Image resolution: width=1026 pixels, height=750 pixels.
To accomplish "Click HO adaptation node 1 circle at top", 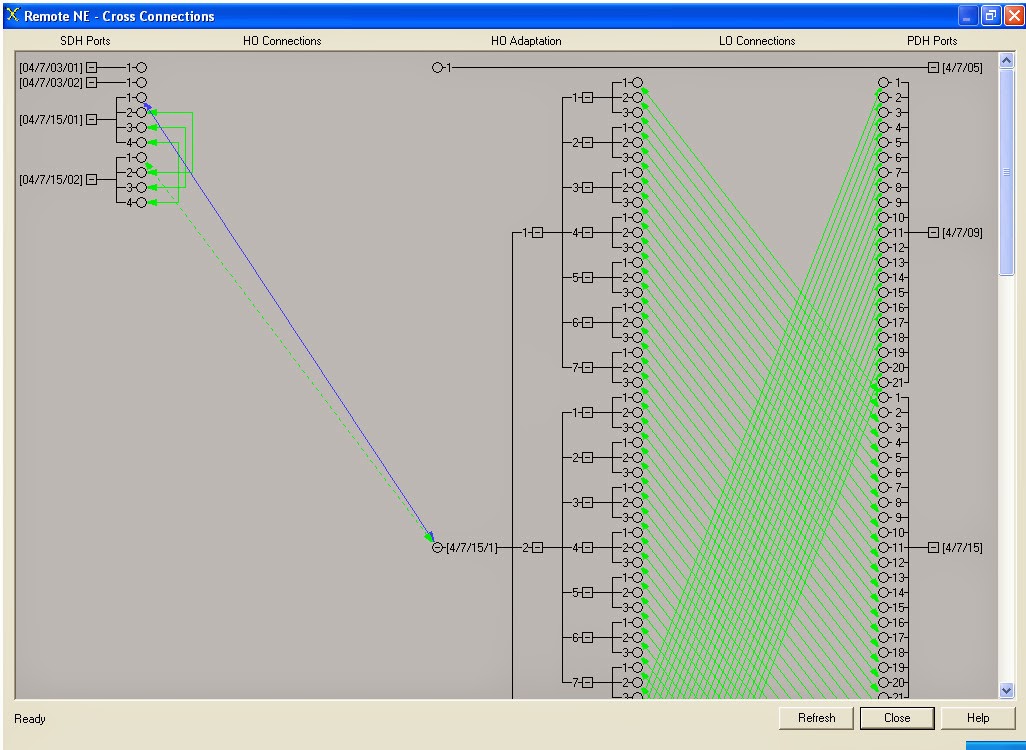I will pyautogui.click(x=439, y=67).
